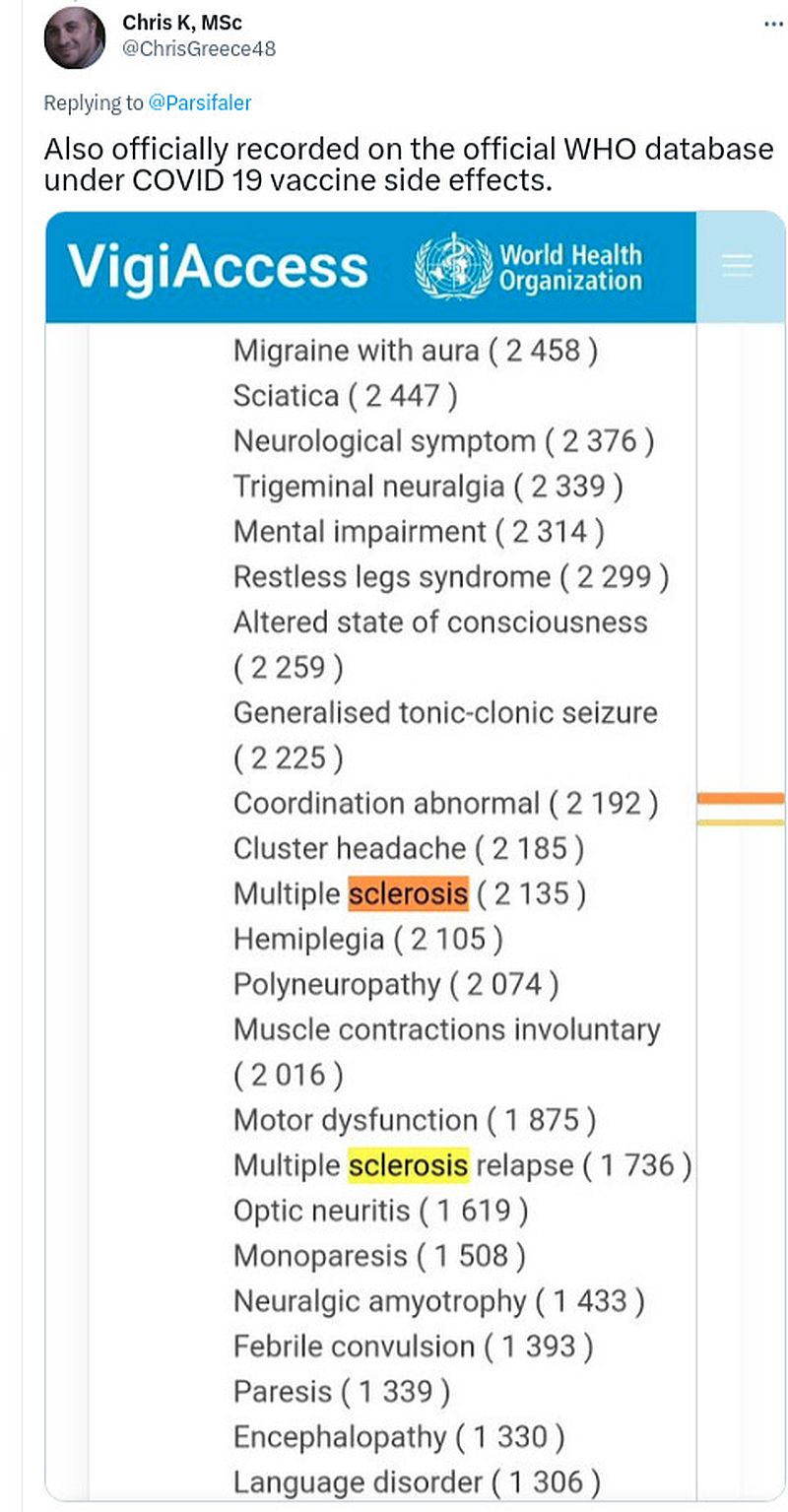Click the Restless legs syndrome entry
Viewport: 788px width, 1512px height.
450,576
